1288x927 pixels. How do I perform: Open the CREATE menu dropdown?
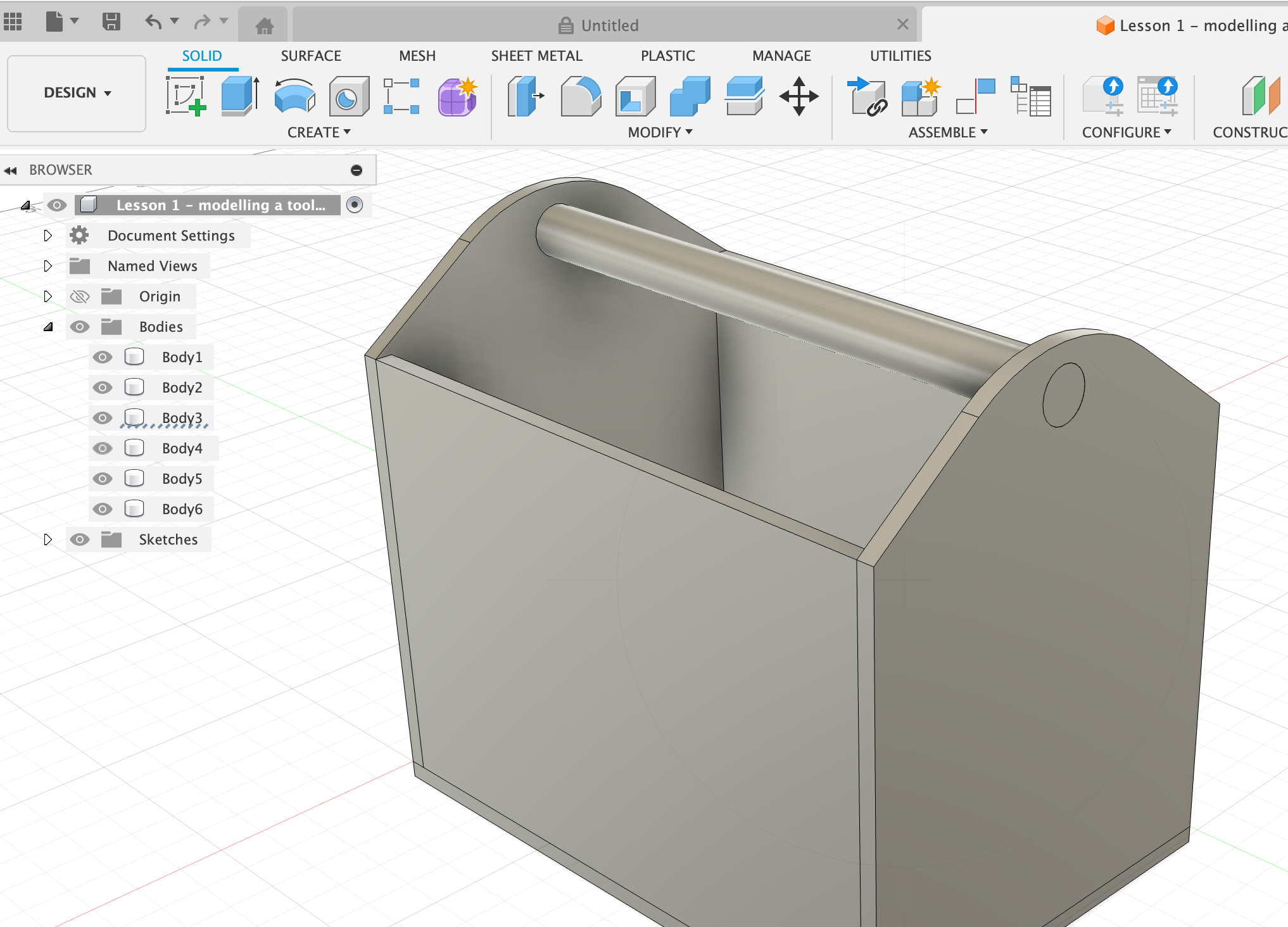319,132
